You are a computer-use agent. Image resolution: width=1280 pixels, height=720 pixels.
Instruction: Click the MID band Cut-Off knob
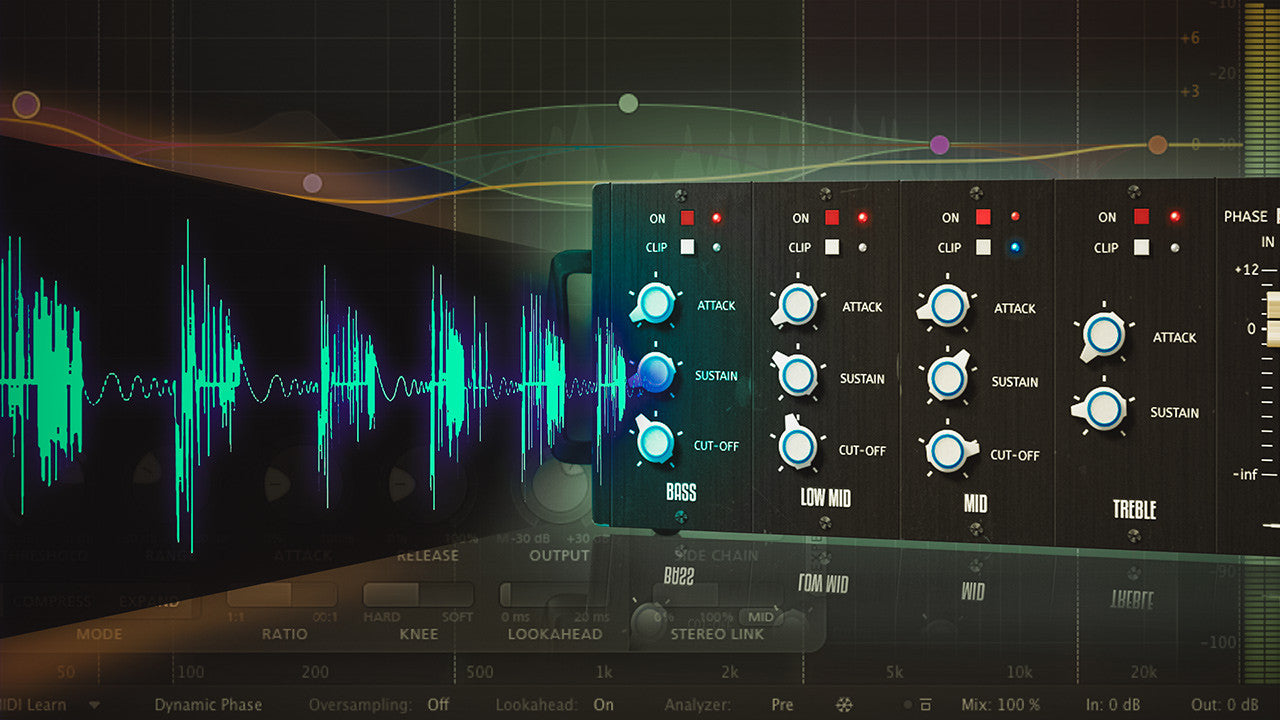click(x=946, y=452)
